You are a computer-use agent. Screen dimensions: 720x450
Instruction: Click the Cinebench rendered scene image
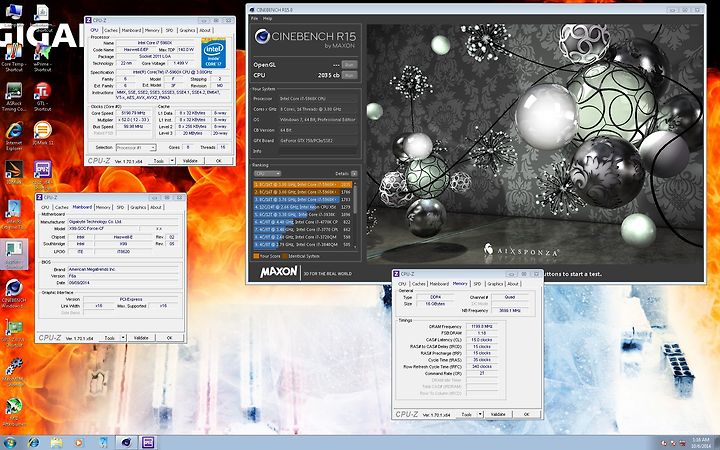pyautogui.click(x=535, y=145)
